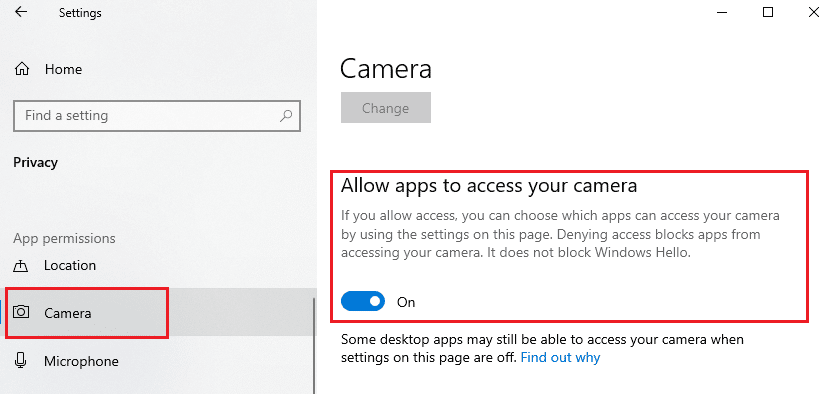This screenshot has height=394, width=834.
Task: Minimize the Settings window
Action: click(x=722, y=12)
